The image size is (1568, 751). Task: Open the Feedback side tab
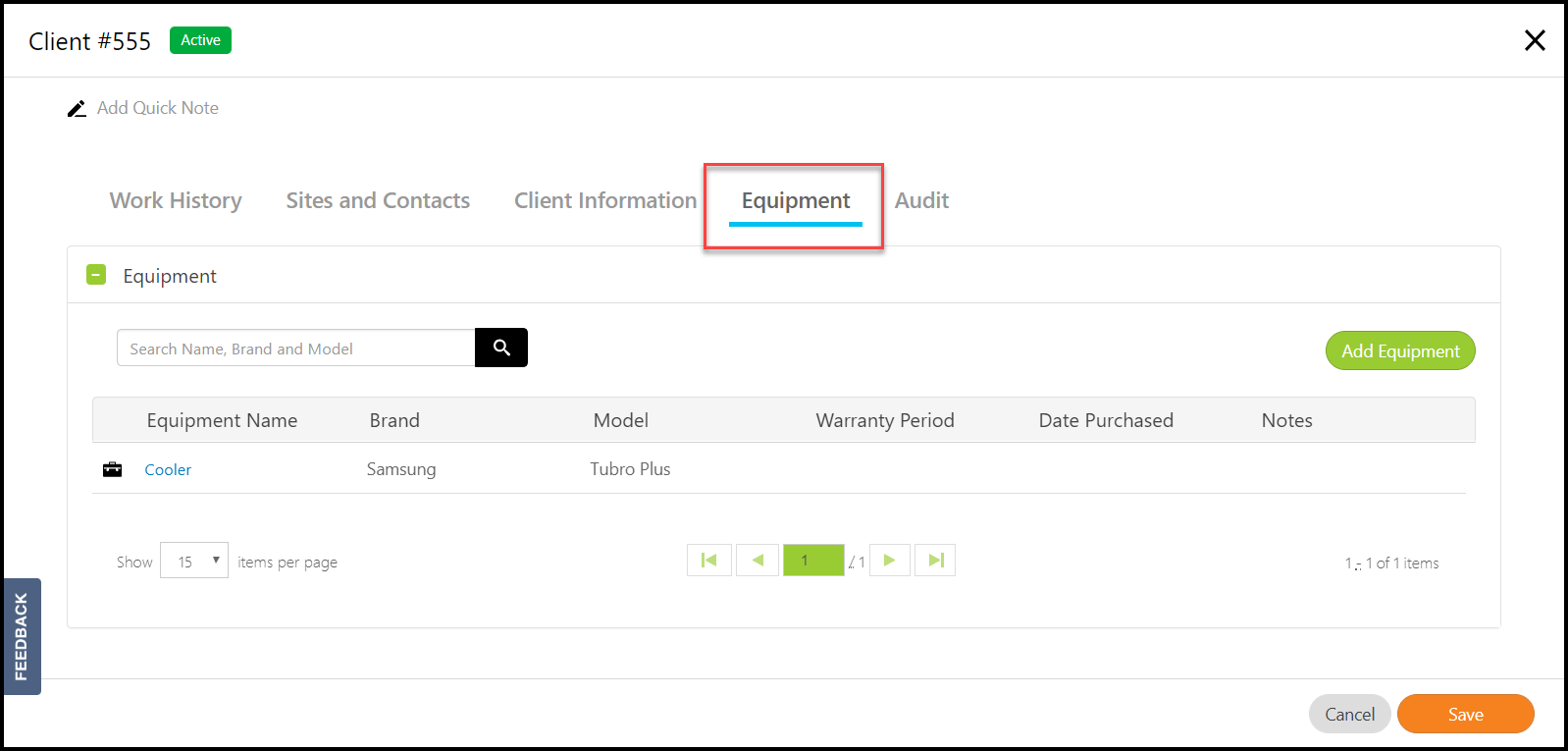[22, 636]
